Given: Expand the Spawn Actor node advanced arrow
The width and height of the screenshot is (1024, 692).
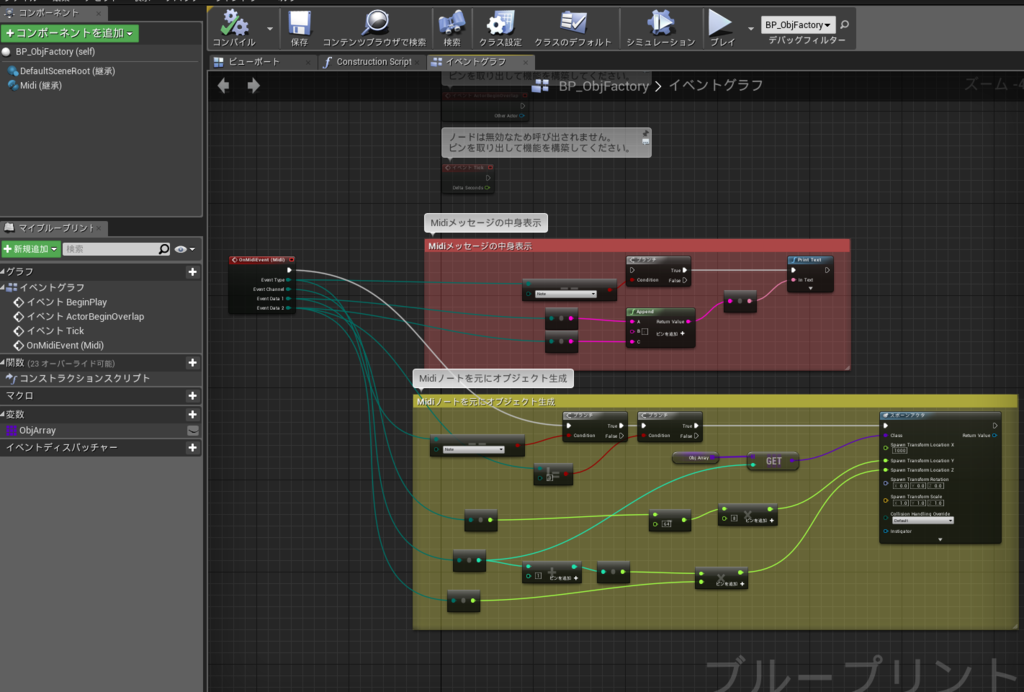Looking at the screenshot, I should pyautogui.click(x=940, y=539).
